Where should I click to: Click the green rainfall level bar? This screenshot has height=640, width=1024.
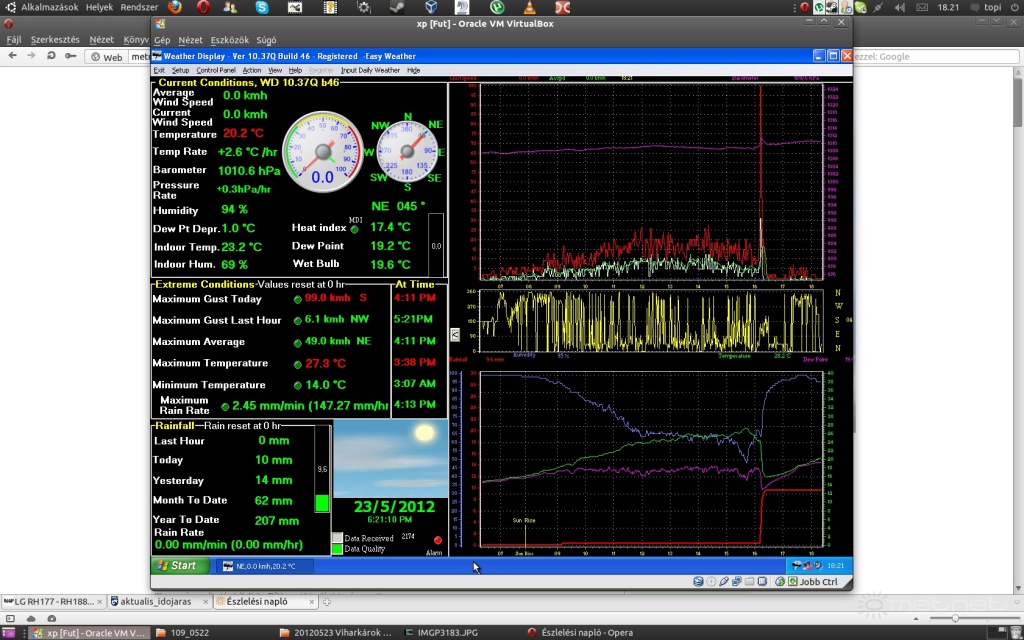(322, 502)
